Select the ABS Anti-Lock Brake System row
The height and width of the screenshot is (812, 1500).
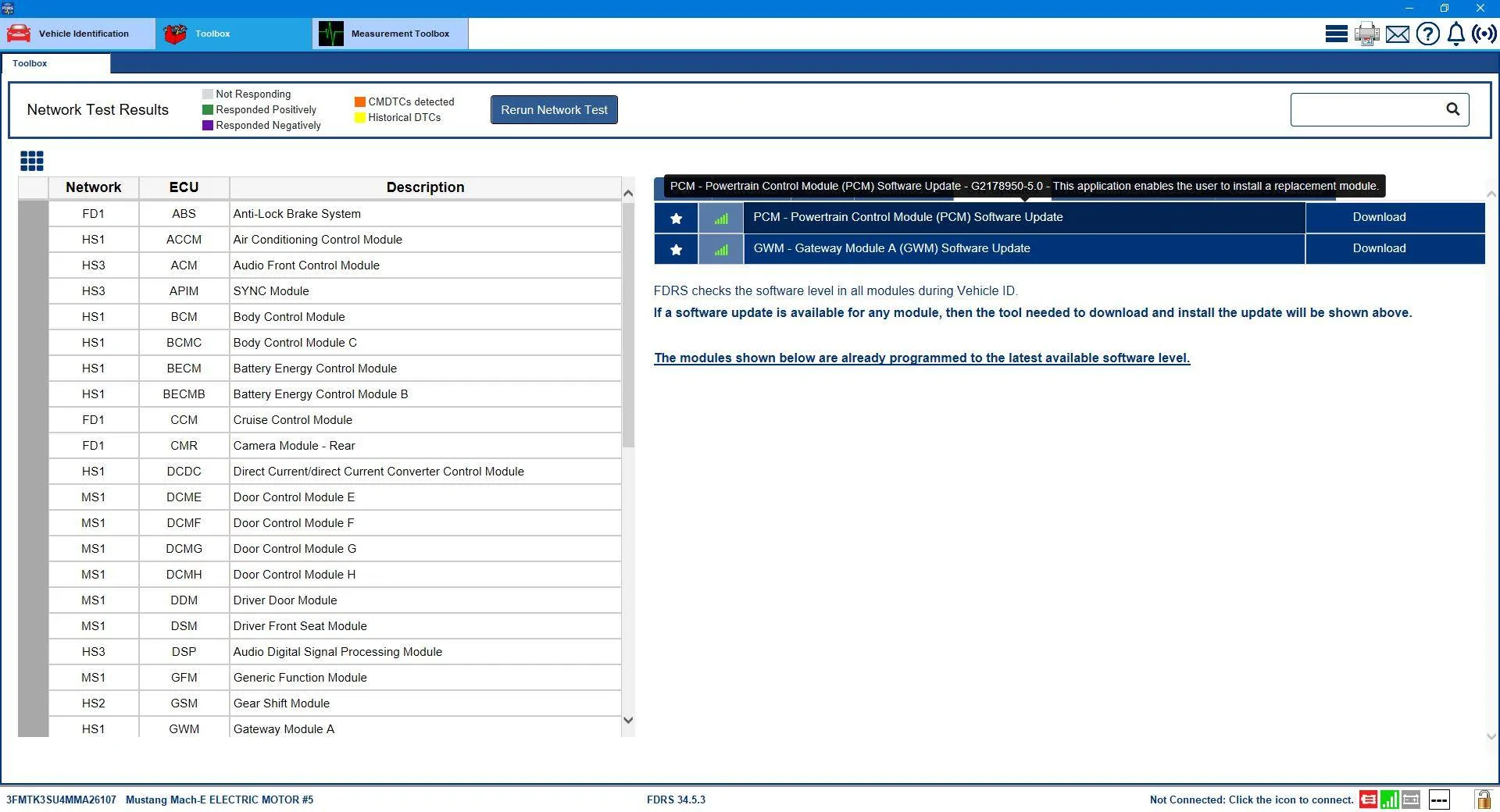click(334, 214)
